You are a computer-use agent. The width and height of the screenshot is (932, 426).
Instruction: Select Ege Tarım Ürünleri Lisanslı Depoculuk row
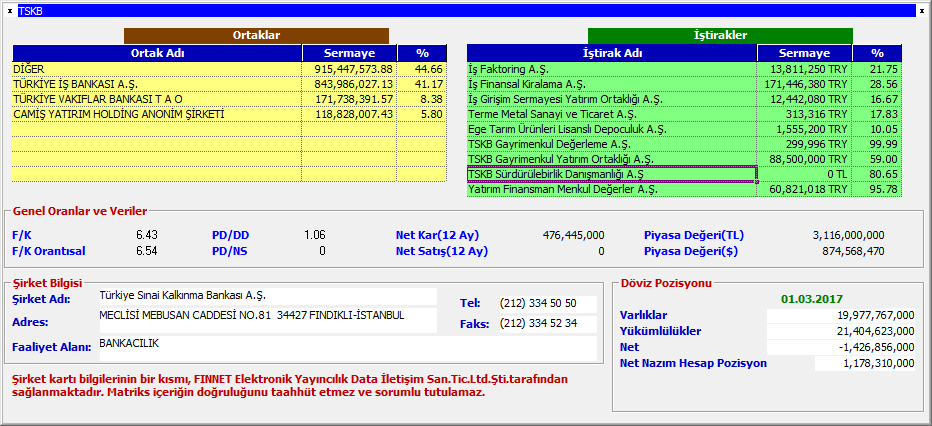pyautogui.click(x=684, y=129)
